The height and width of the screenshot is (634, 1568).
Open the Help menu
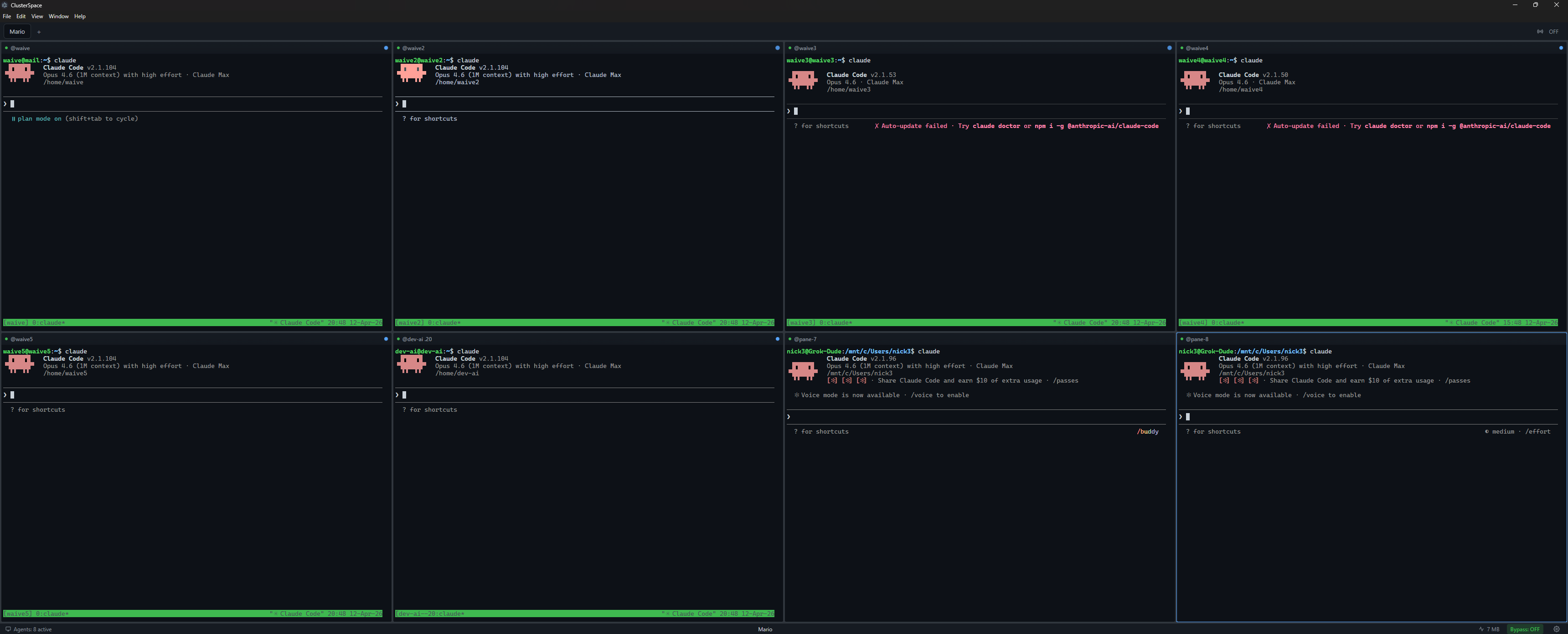coord(80,16)
